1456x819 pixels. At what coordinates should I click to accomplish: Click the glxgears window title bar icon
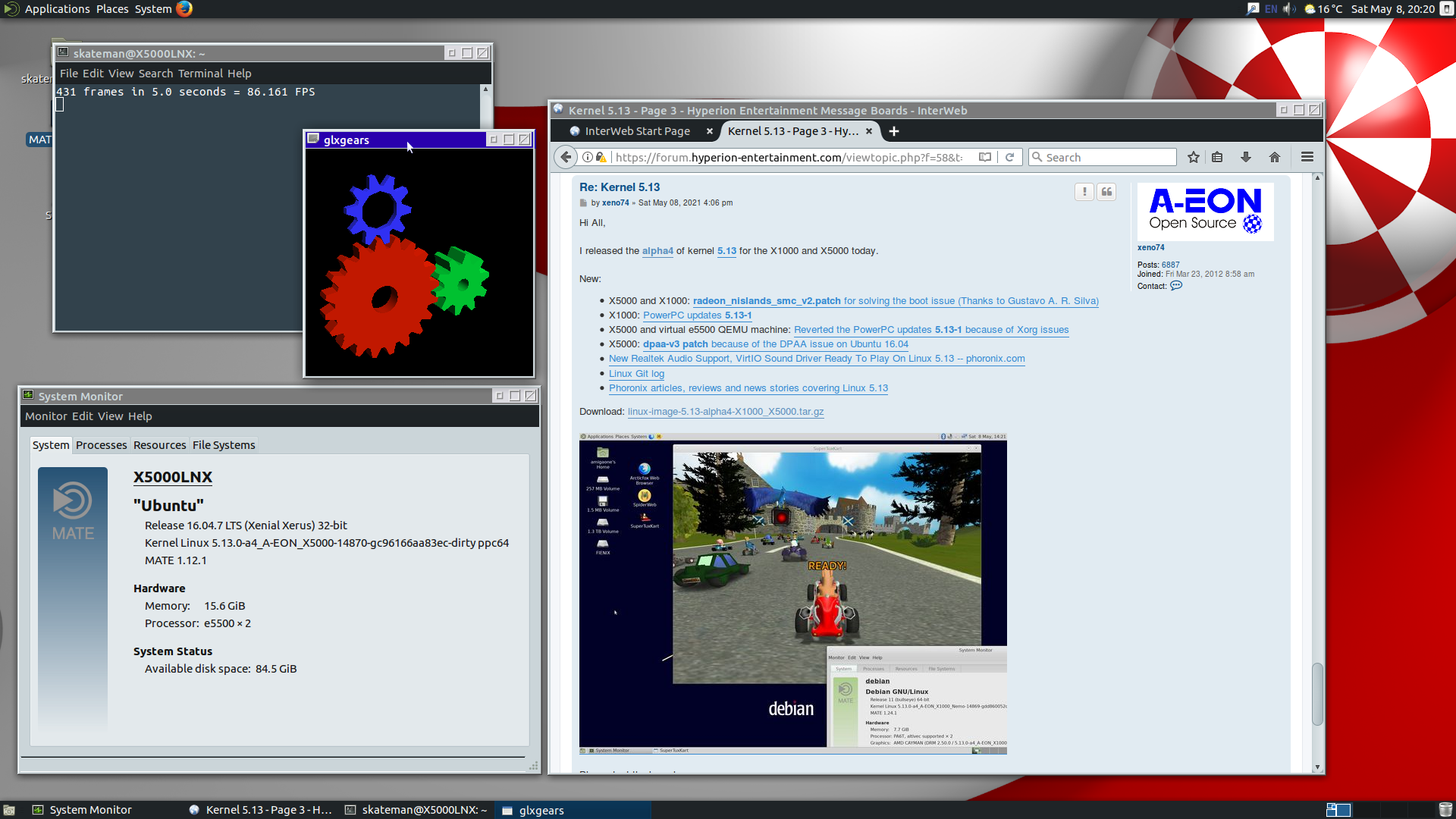[x=313, y=139]
